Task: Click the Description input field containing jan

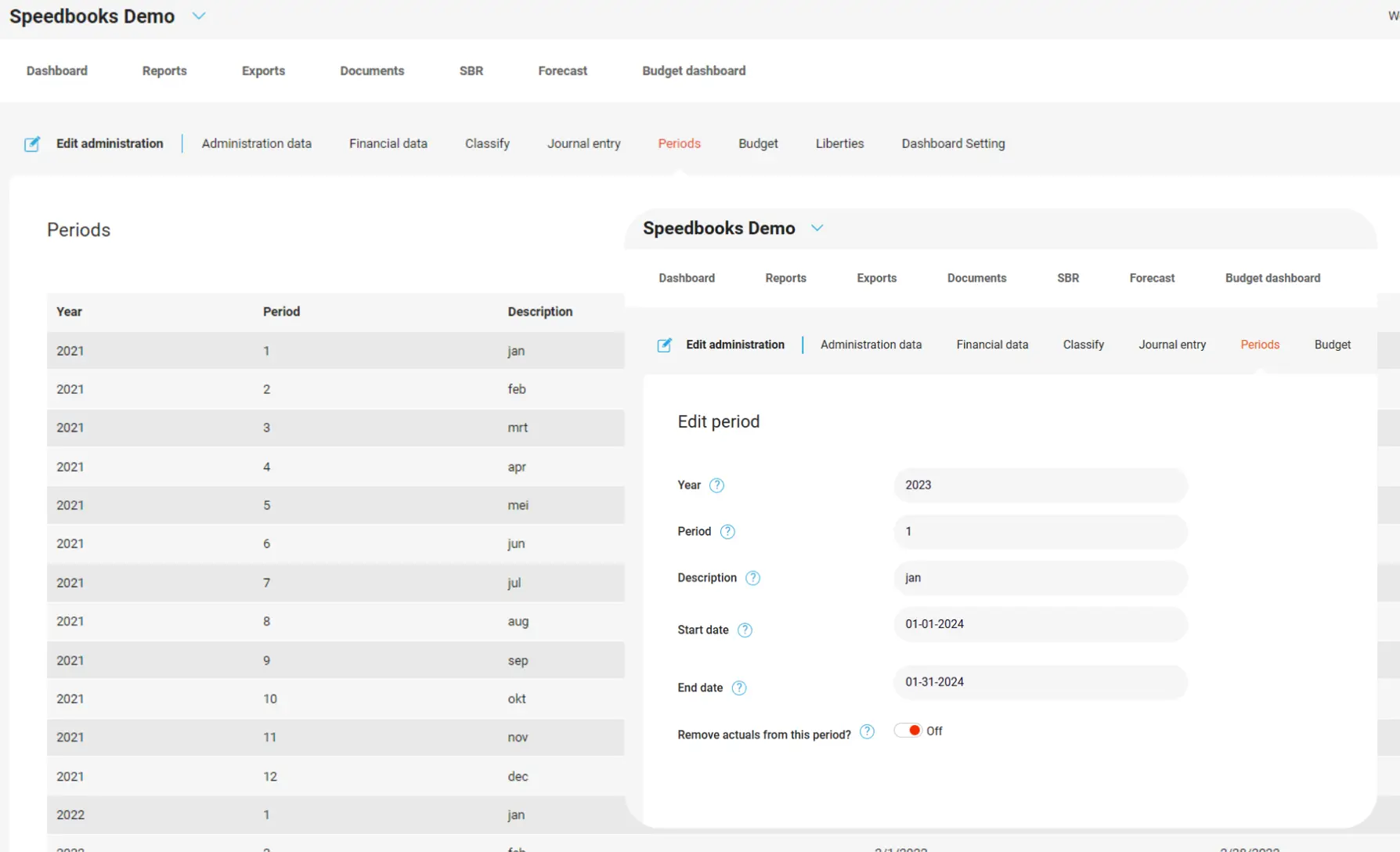Action: (1040, 578)
